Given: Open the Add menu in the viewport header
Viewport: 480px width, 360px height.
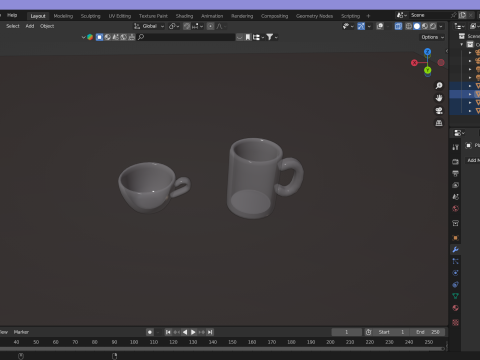Looking at the screenshot, I should click(30, 26).
